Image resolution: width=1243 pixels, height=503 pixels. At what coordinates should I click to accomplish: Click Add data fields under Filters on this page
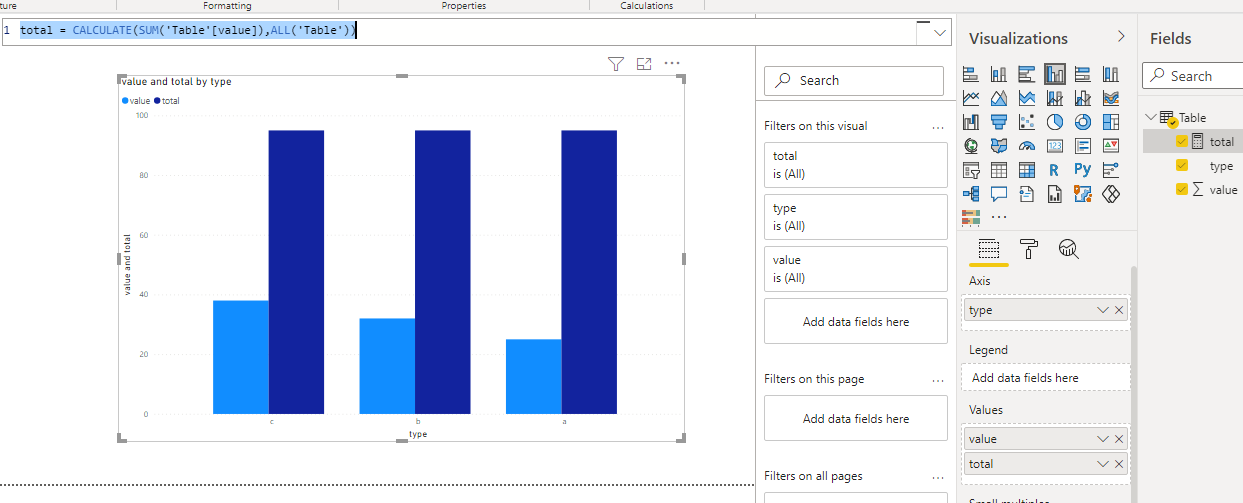tap(856, 419)
